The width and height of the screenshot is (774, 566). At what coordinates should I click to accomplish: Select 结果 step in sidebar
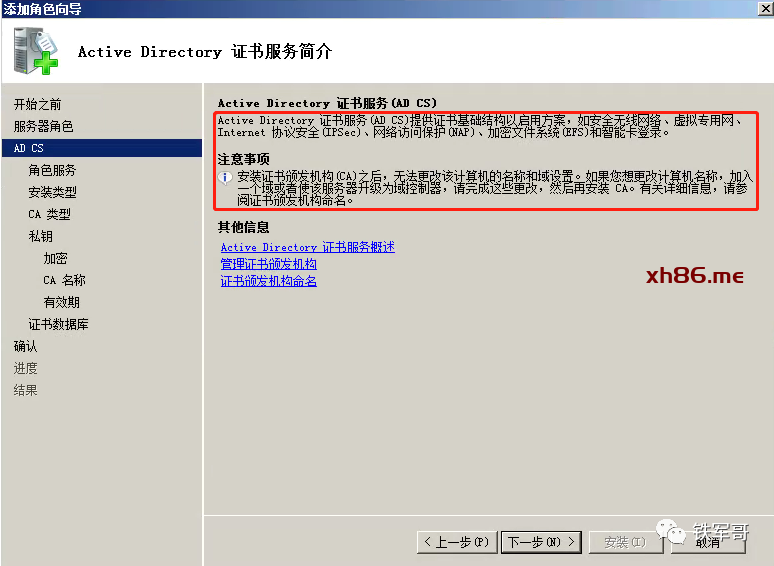[x=26, y=390]
